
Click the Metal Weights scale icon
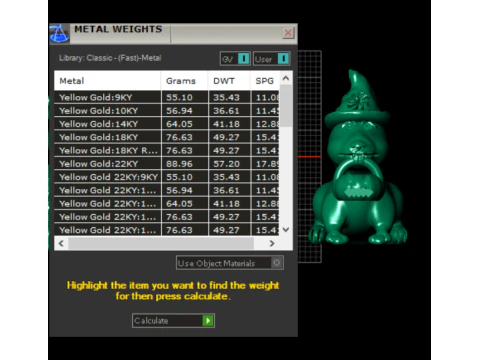point(59,33)
